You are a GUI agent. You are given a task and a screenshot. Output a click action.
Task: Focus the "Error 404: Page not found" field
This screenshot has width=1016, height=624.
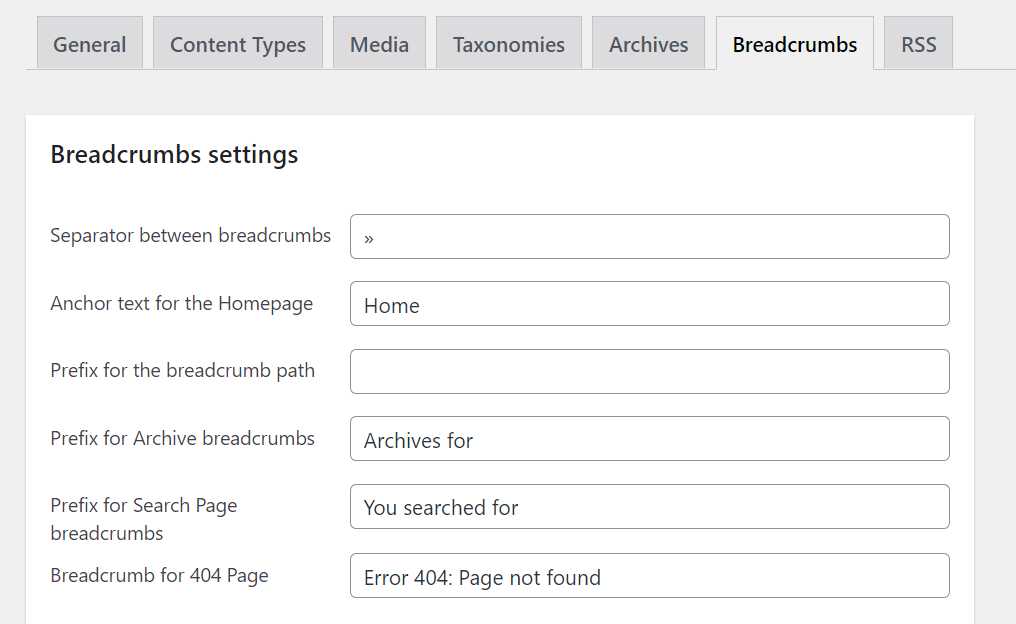coord(649,576)
